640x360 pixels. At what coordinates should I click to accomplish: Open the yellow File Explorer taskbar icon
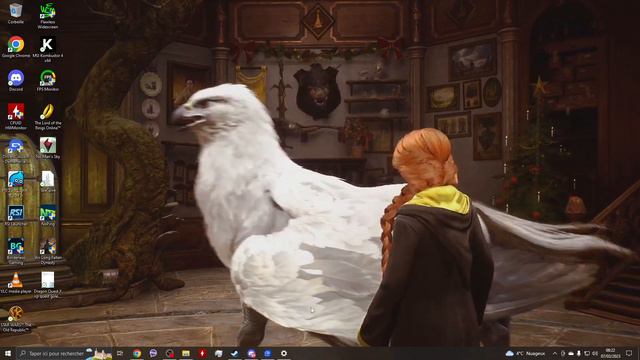pyautogui.click(x=186, y=353)
